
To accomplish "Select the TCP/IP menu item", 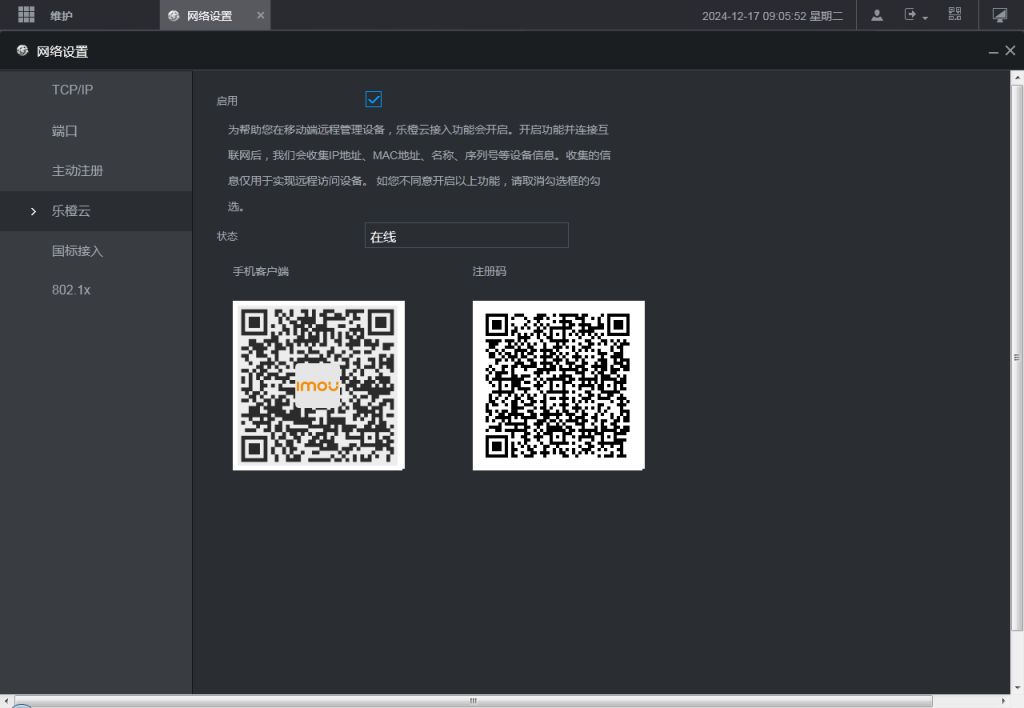I will tap(72, 90).
